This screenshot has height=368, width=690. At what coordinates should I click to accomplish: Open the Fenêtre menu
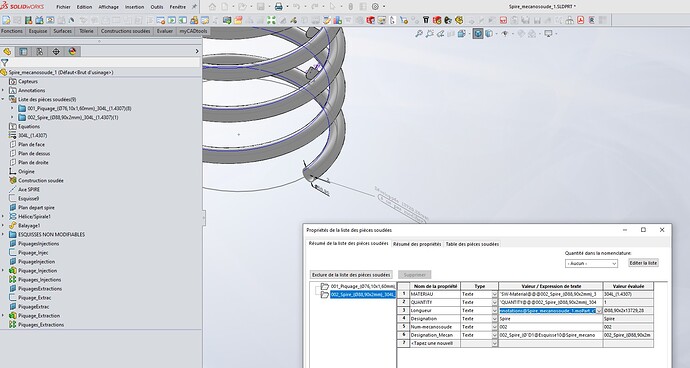[x=178, y=7]
